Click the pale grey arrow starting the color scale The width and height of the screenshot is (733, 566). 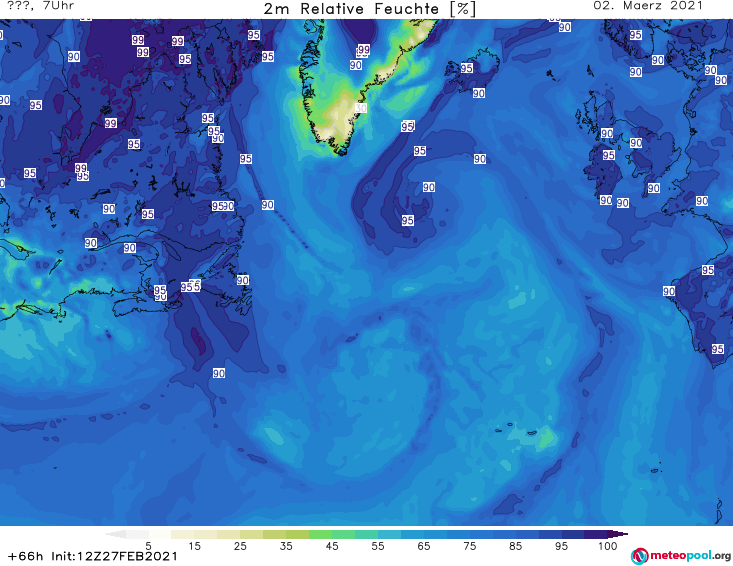(115, 534)
